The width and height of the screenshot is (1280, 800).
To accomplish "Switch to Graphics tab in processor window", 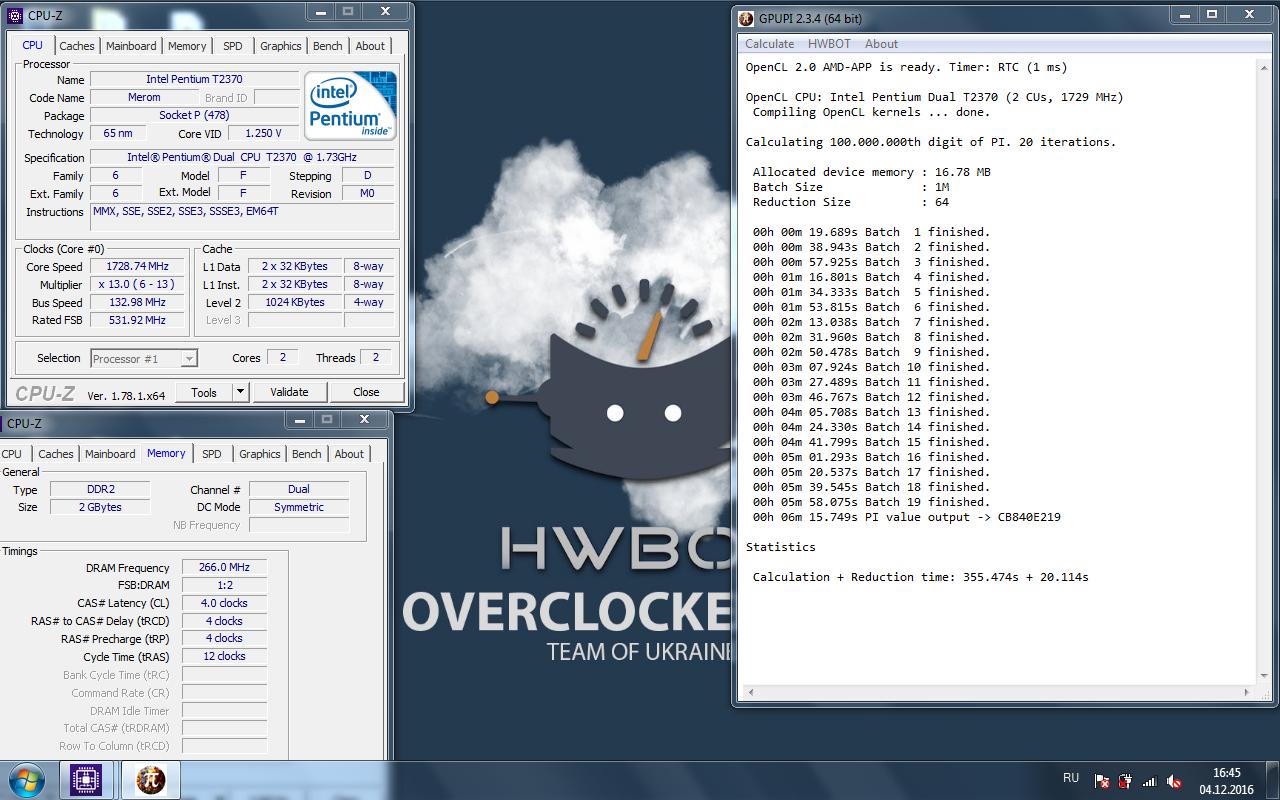I will pos(281,46).
